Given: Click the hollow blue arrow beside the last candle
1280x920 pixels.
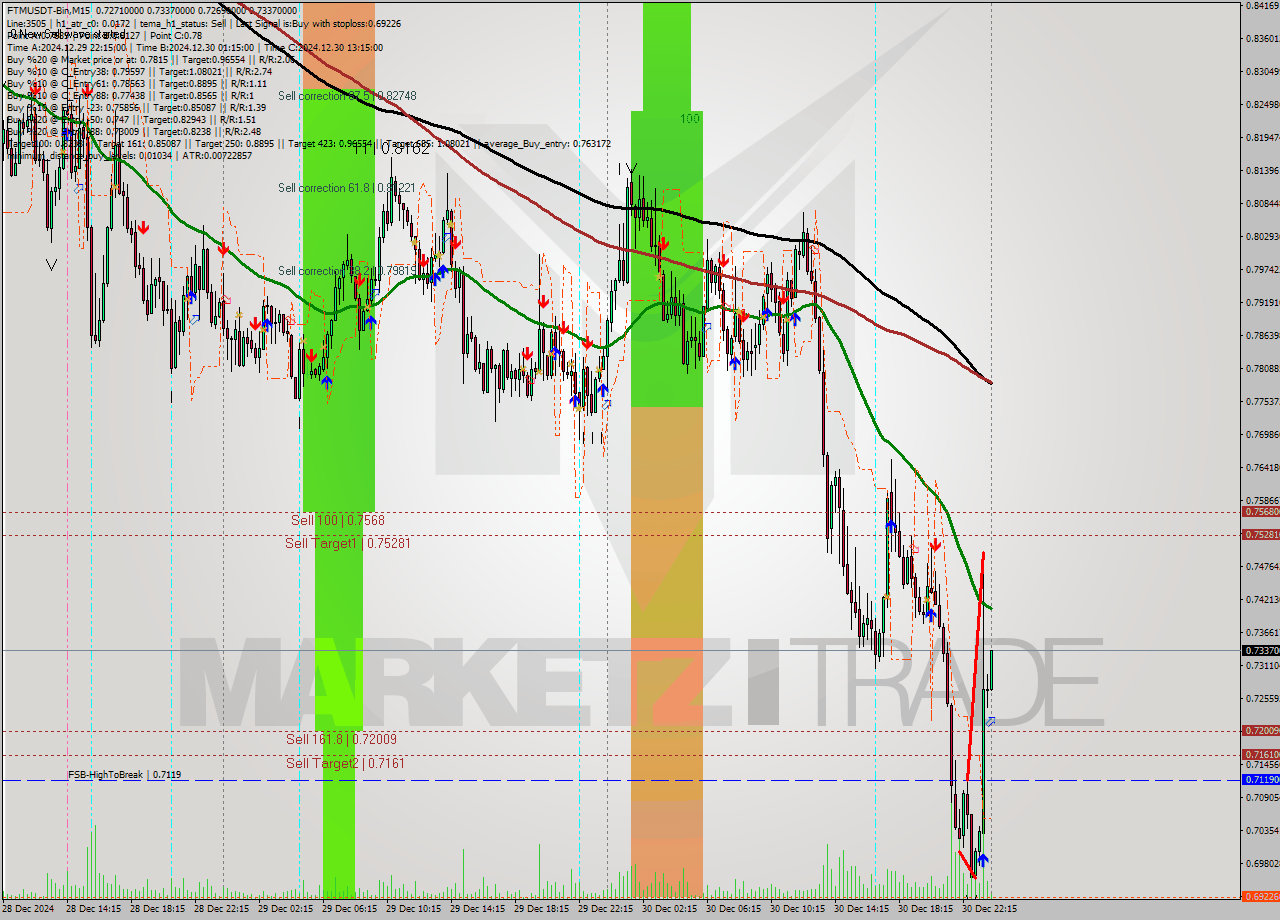Looking at the screenshot, I should [990, 721].
